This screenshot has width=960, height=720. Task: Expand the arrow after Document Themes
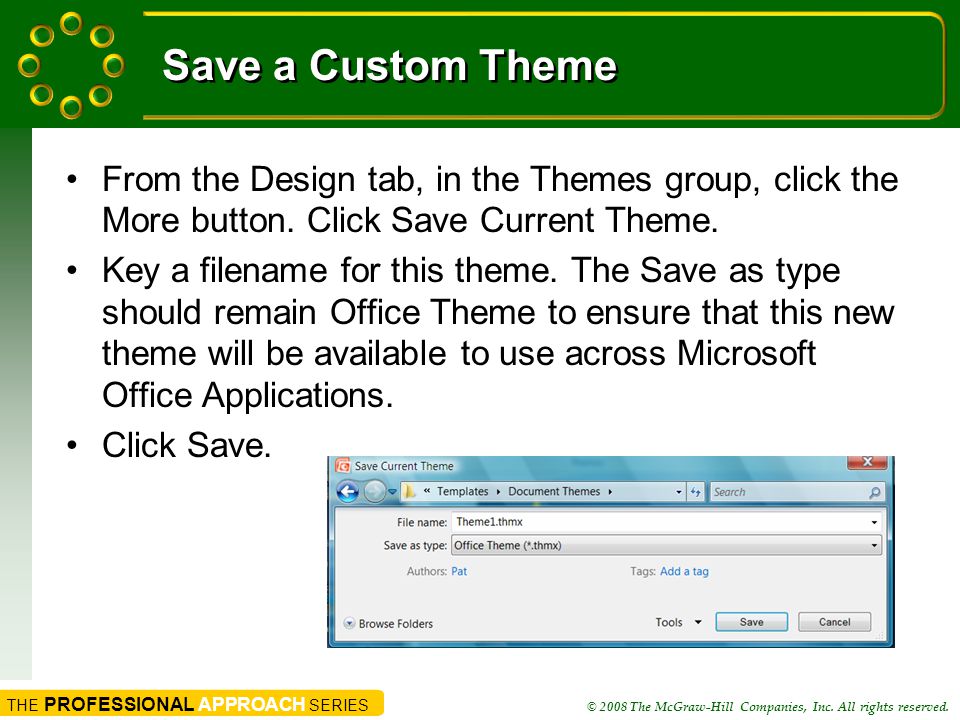point(610,492)
